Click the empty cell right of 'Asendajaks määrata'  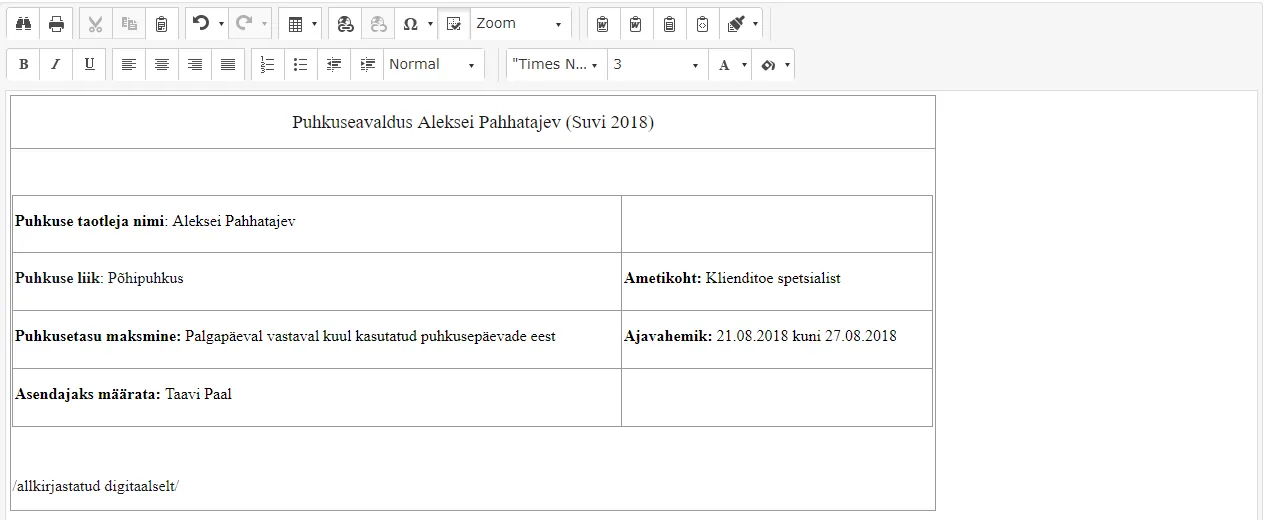777,397
